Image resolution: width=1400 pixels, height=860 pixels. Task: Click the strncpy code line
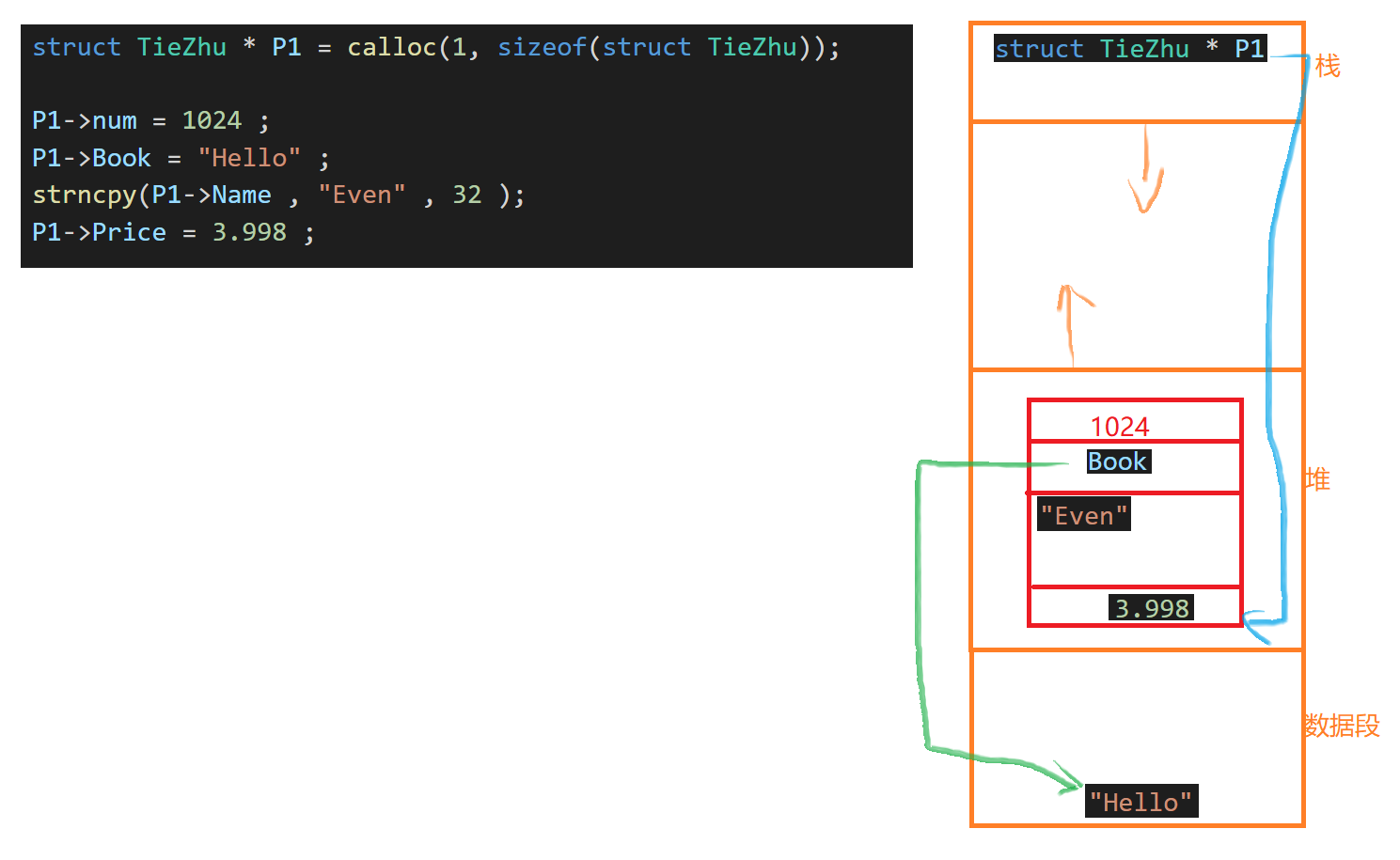tap(278, 195)
